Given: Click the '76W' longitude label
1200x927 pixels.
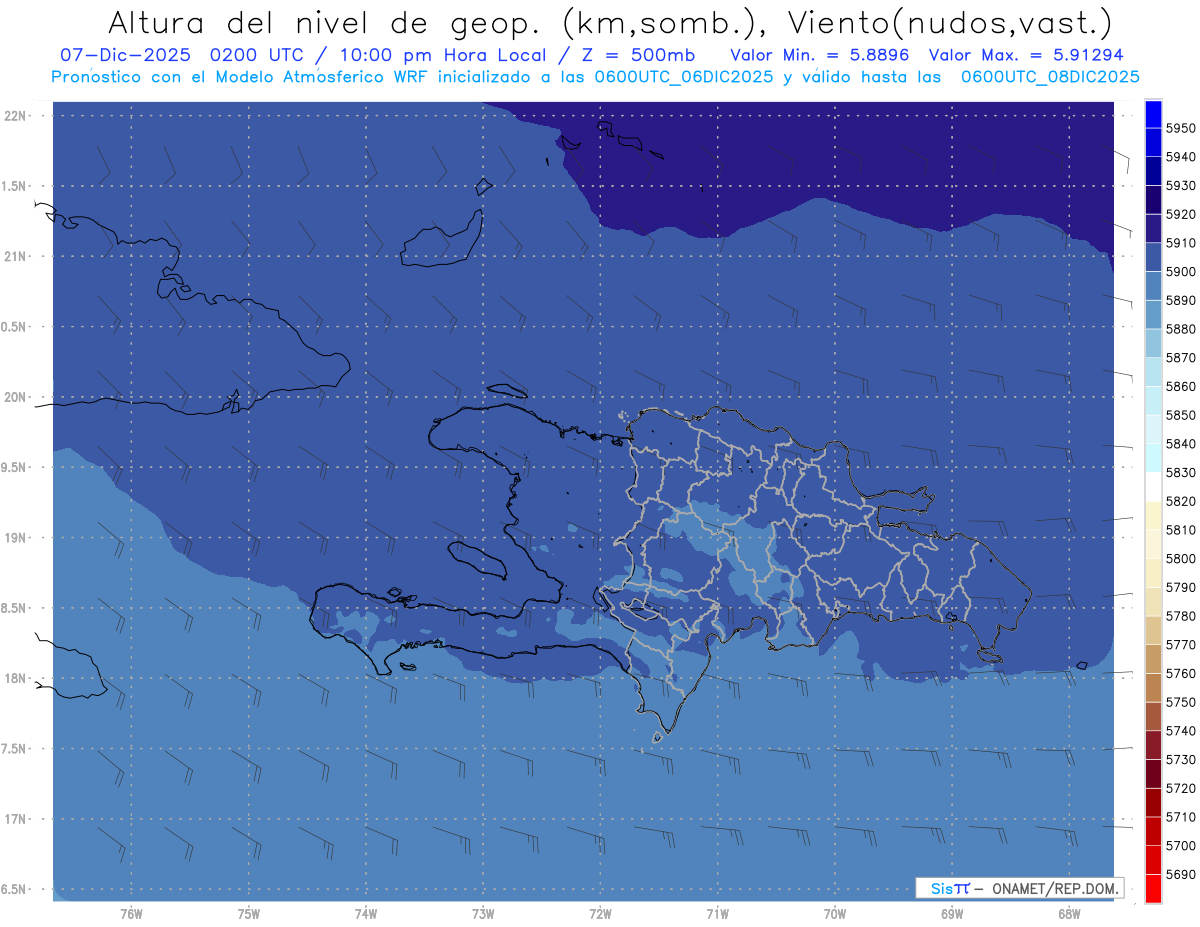Looking at the screenshot, I should pos(131,914).
